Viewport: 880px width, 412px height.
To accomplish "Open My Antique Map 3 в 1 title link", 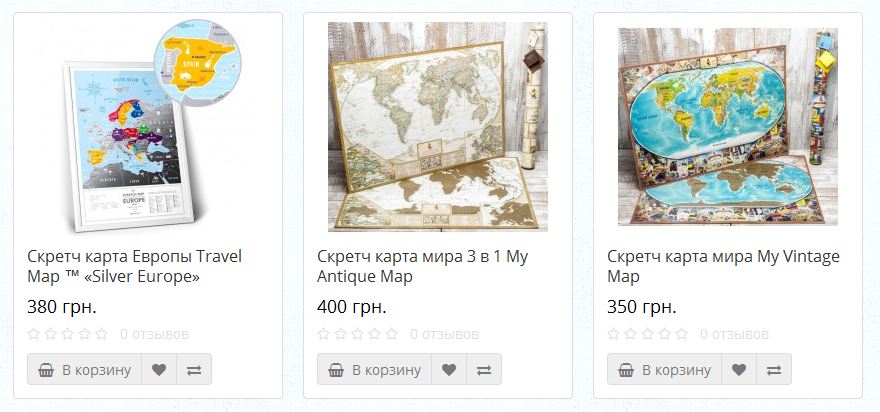I will (422, 267).
